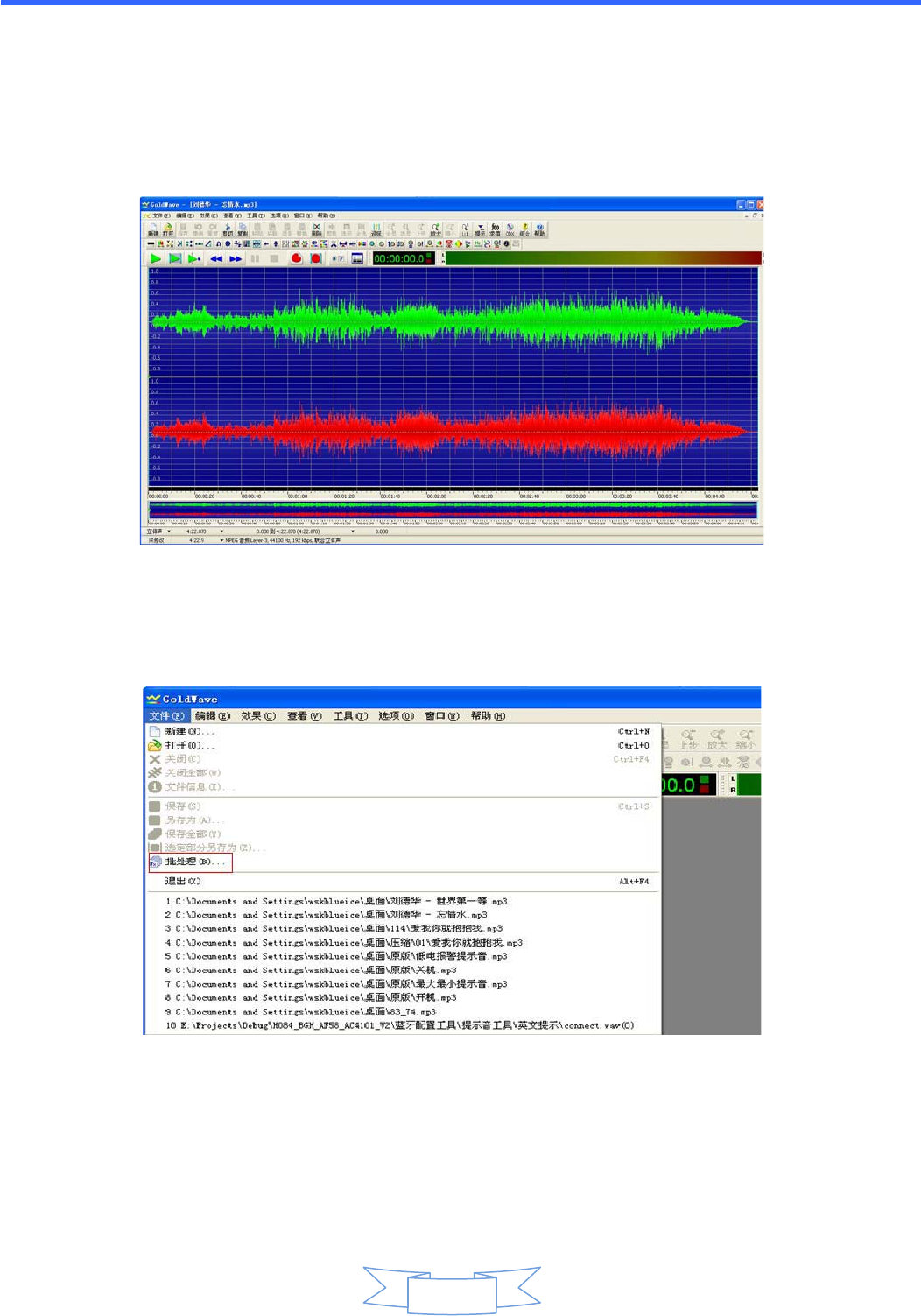Open recent file 10 connect.wav
921x1316 pixels.
[403, 1025]
